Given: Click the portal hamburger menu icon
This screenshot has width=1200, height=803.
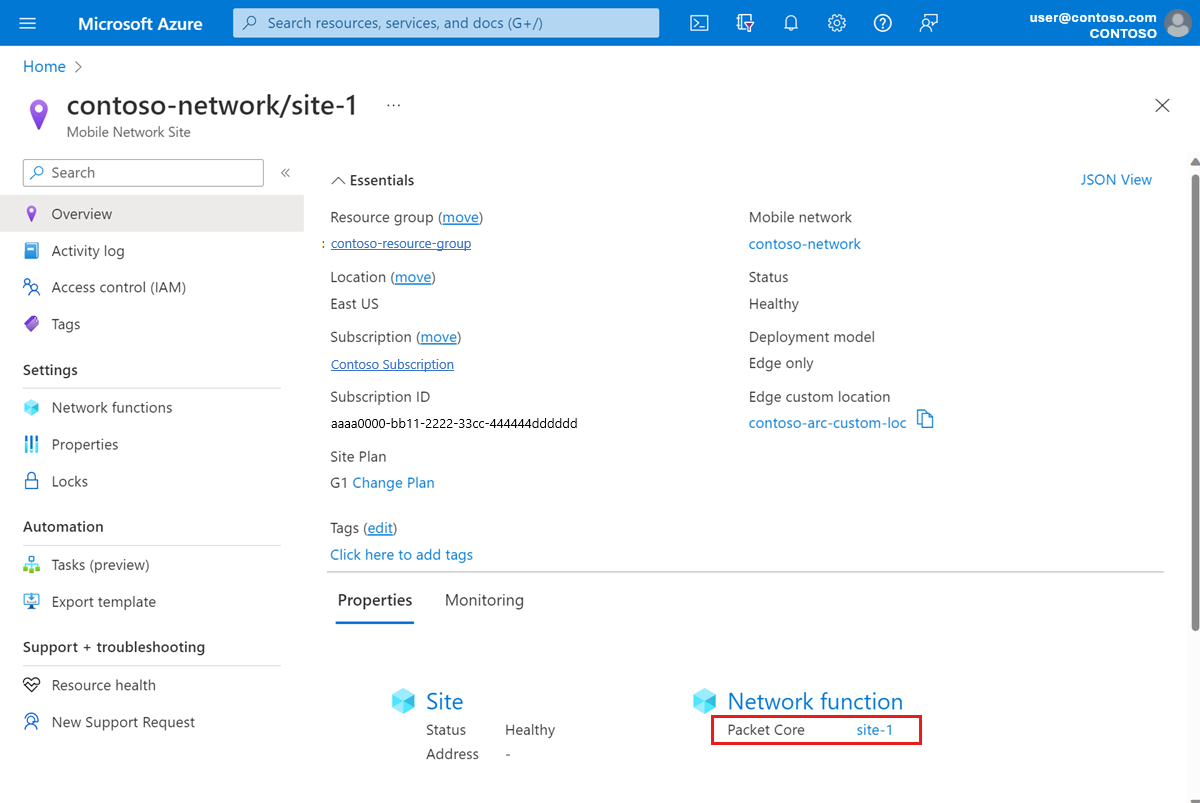Looking at the screenshot, I should click(27, 22).
